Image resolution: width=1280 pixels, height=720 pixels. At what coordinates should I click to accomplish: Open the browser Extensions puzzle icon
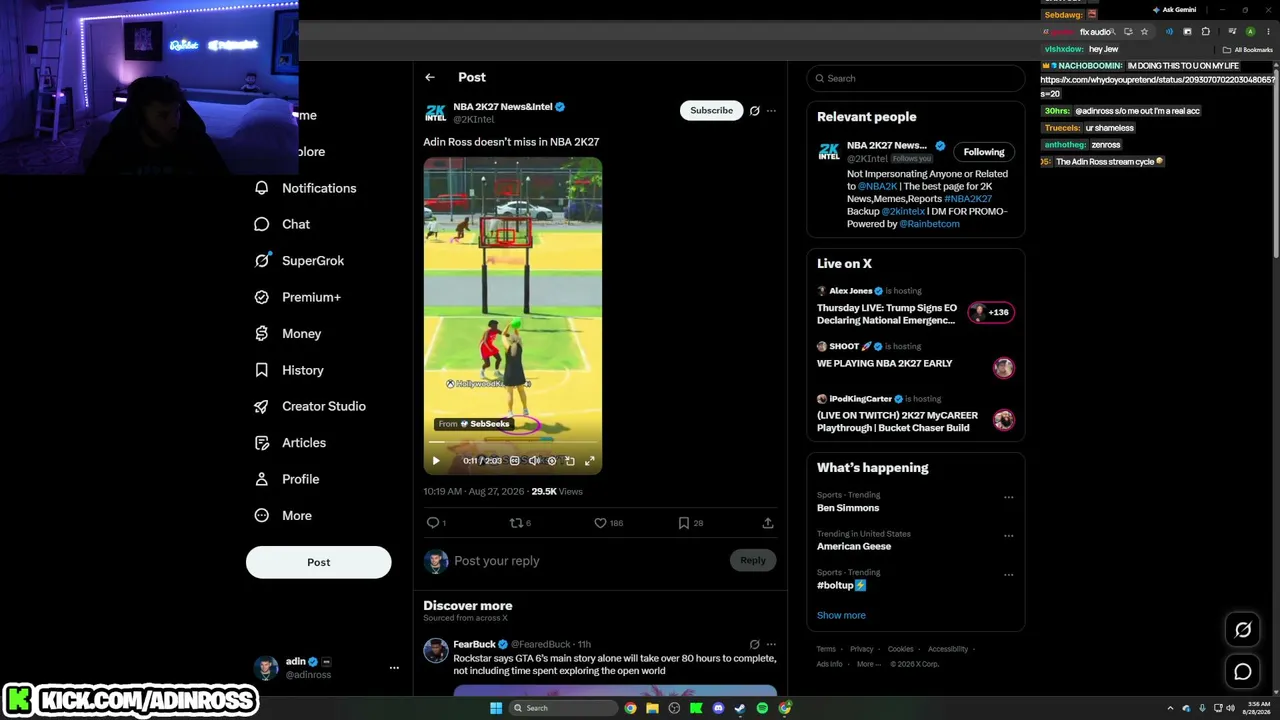click(x=1206, y=32)
